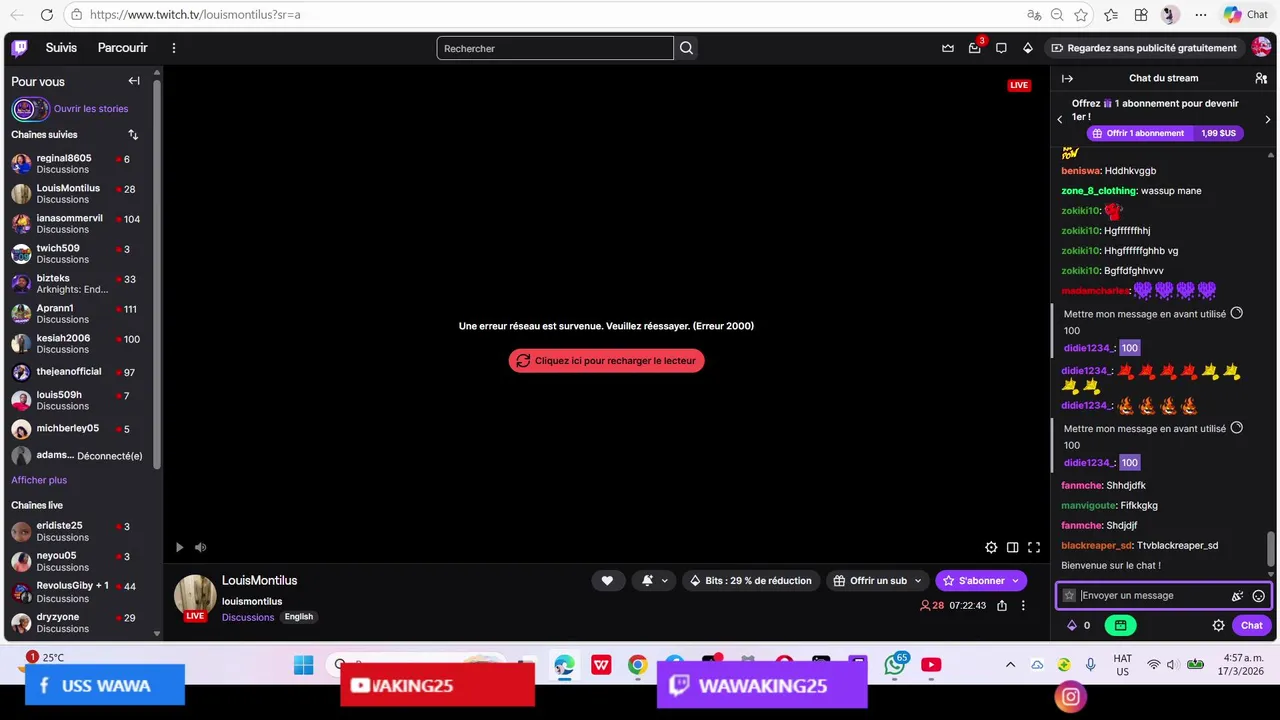Open WhatsApp from the taskbar
Viewport: 1280px width, 720px height.
(895, 666)
